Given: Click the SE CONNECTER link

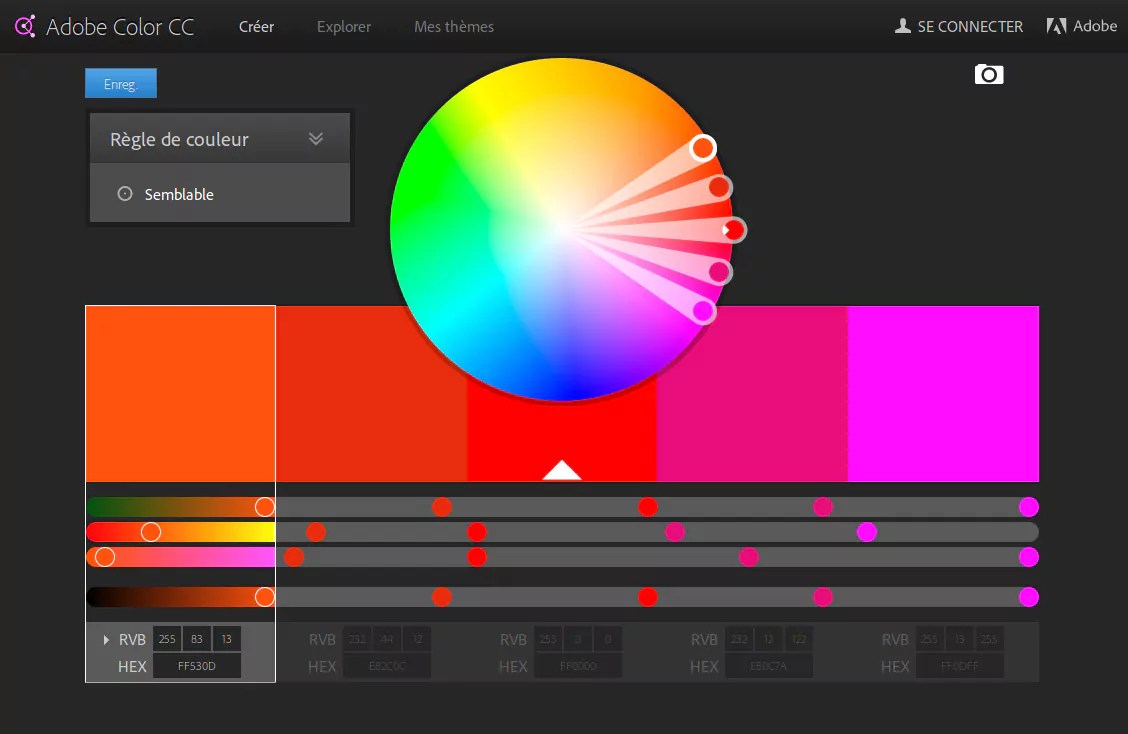Looking at the screenshot, I should [x=970, y=27].
